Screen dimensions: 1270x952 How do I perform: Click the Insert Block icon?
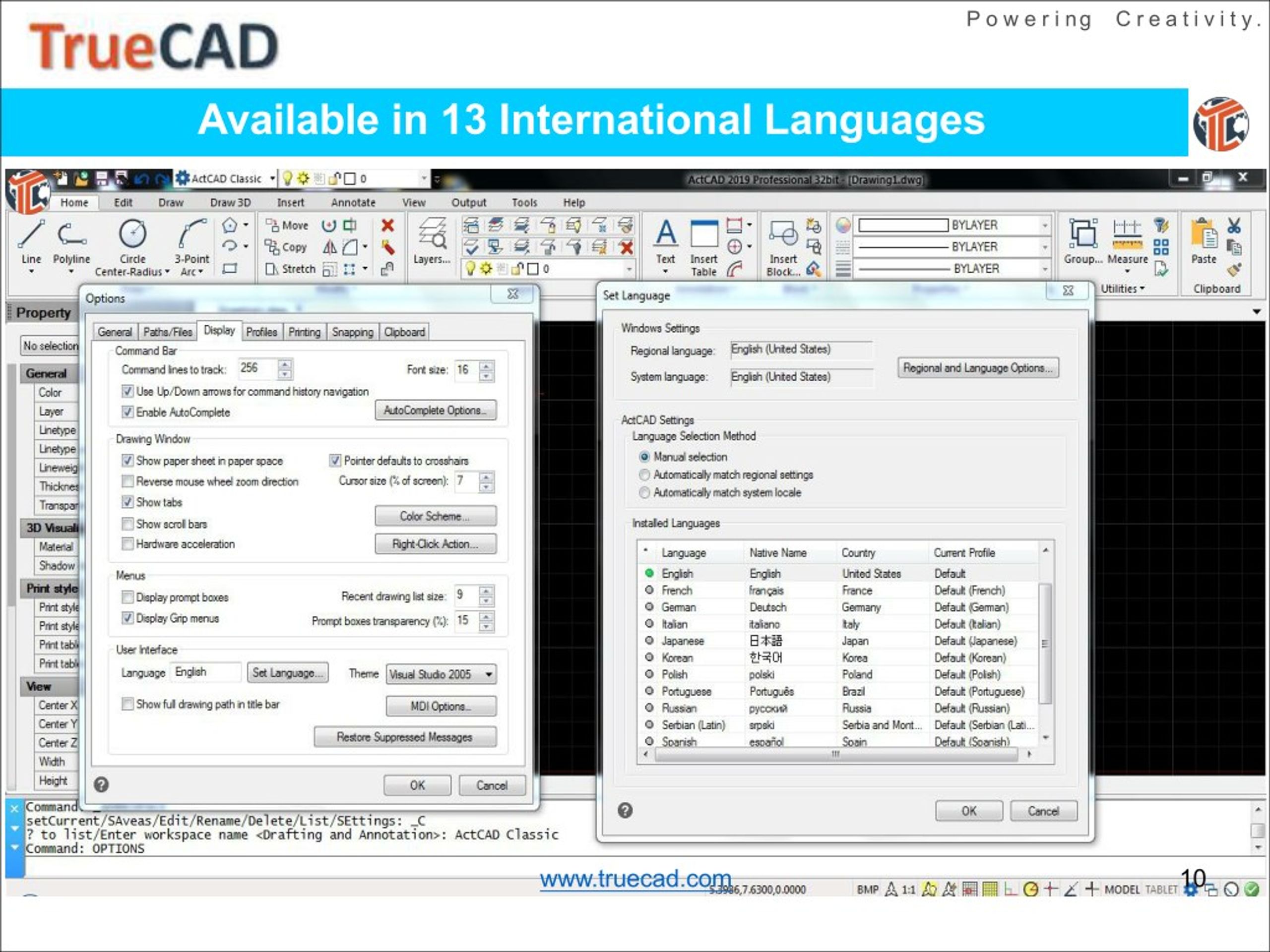[x=783, y=248]
